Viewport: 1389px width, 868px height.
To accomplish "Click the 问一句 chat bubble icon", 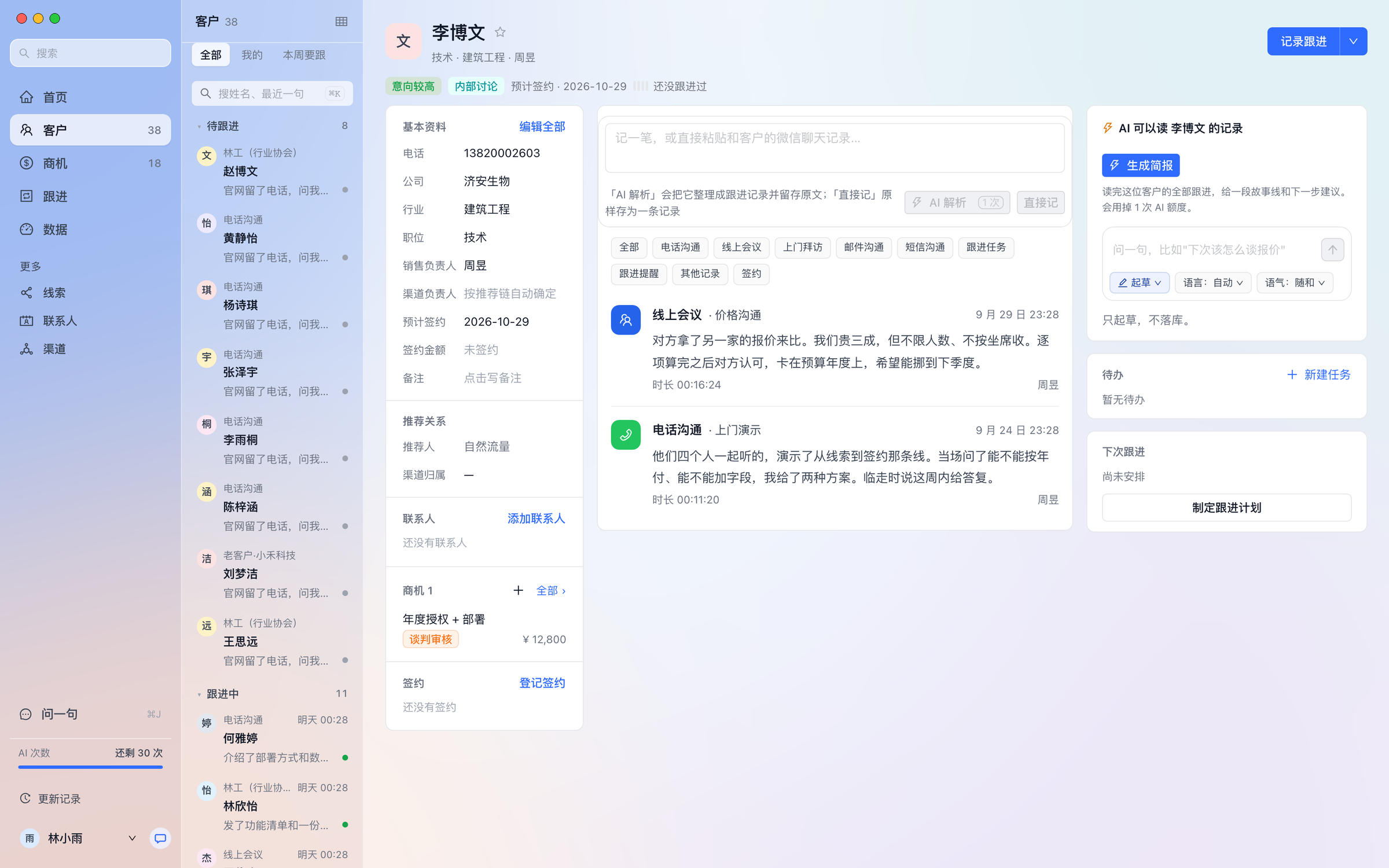I will coord(26,714).
